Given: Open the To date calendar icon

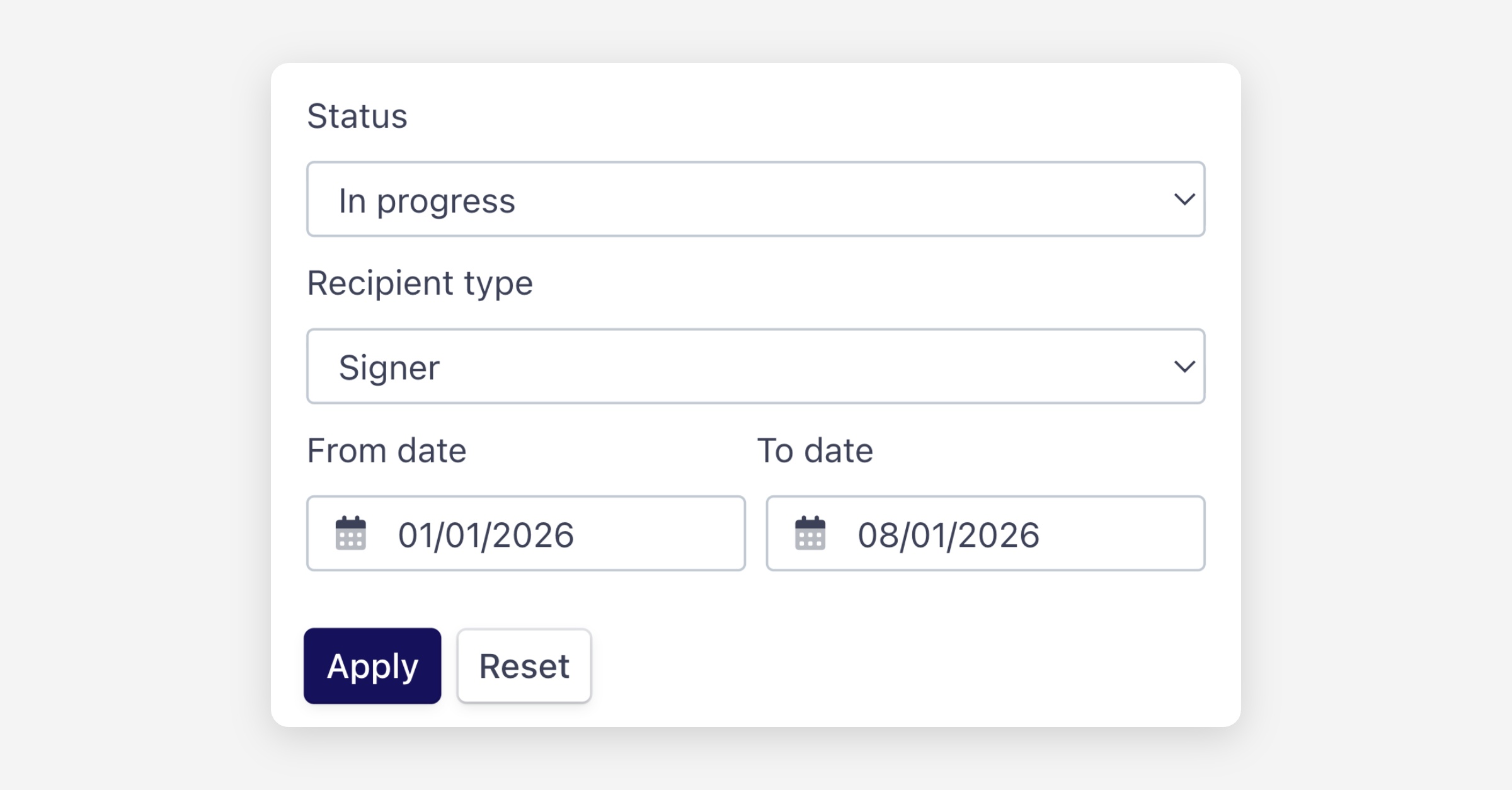Looking at the screenshot, I should coord(810,534).
